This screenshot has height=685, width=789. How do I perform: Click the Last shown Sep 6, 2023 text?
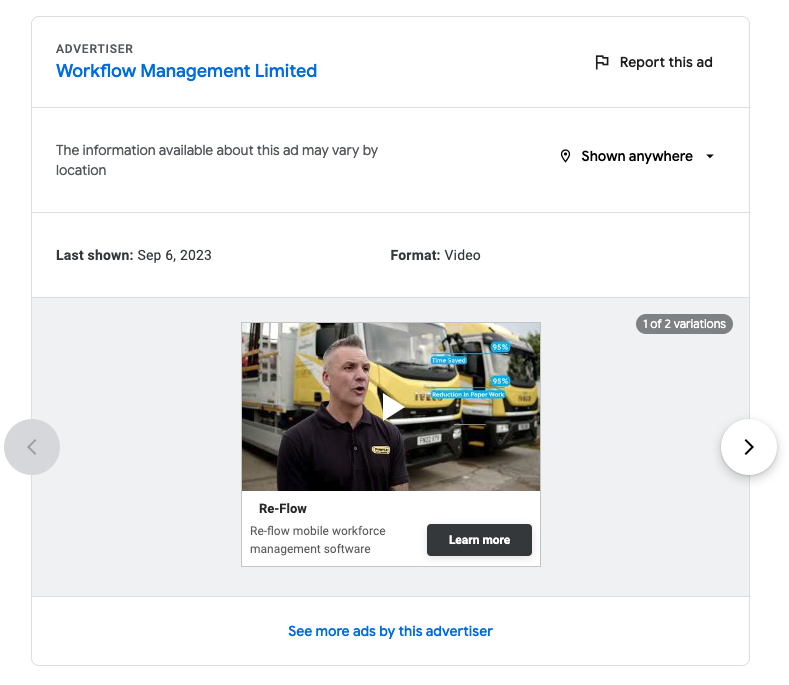pyautogui.click(x=134, y=255)
